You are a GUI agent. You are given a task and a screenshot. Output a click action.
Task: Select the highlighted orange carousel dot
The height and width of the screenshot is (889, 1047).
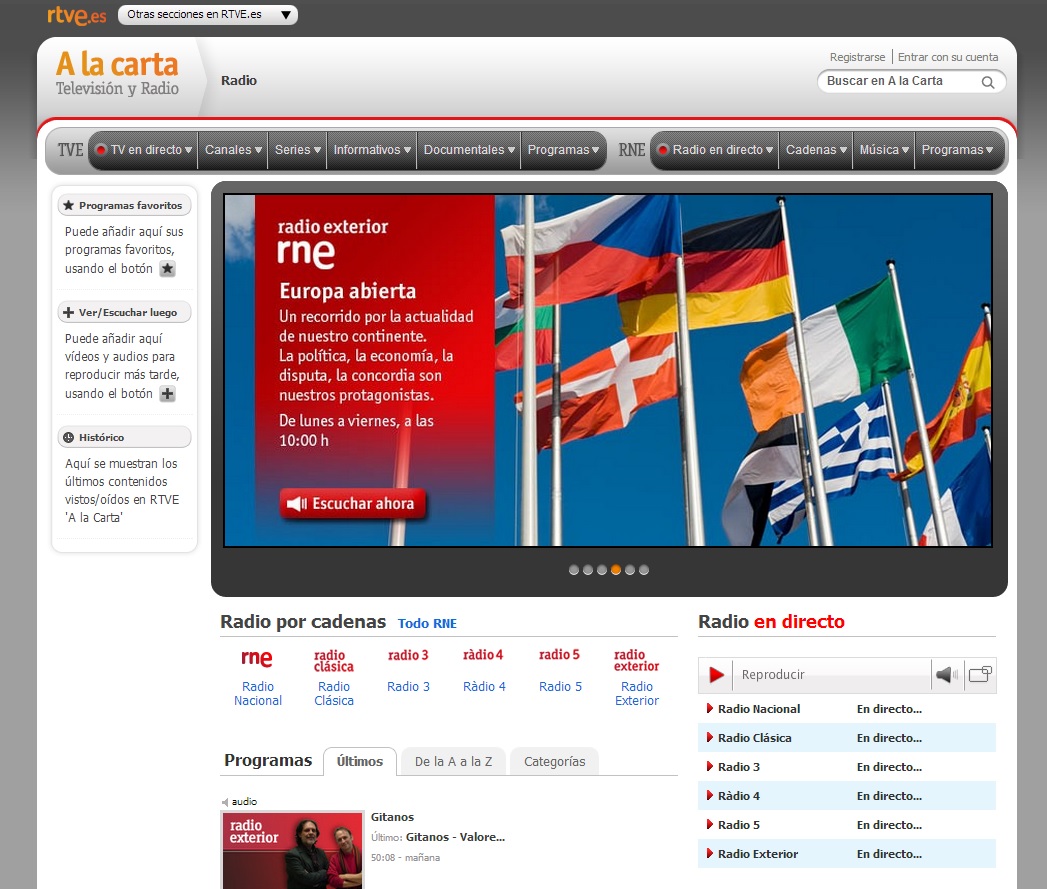click(616, 570)
